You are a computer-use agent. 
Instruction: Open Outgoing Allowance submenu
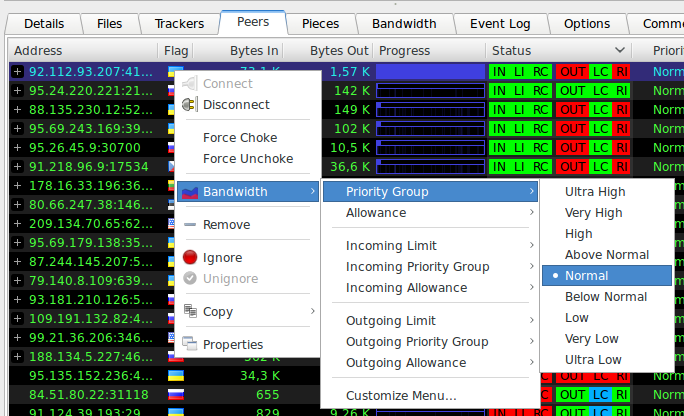(x=430, y=363)
